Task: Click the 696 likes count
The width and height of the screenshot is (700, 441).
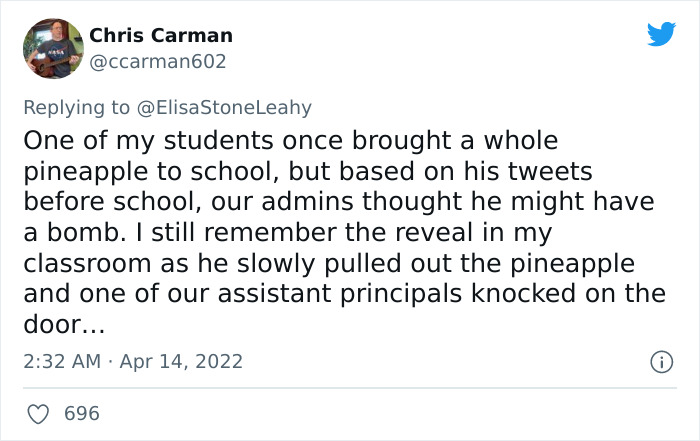Action: [82, 413]
